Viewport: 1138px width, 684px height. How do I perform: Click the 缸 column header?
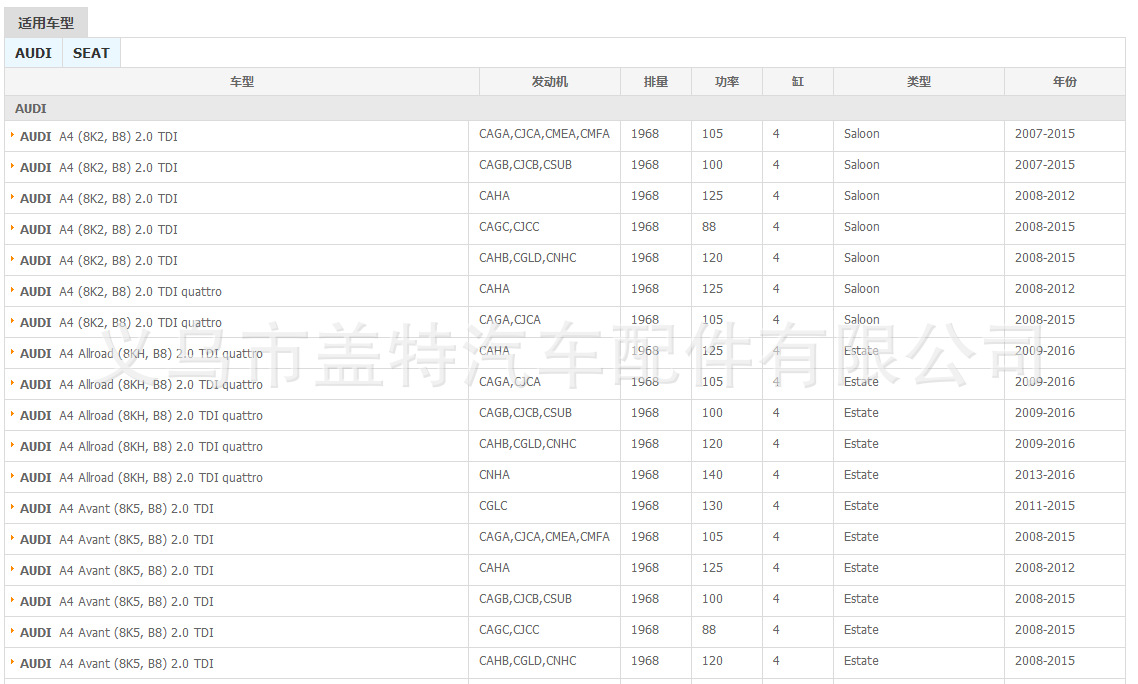pos(798,81)
